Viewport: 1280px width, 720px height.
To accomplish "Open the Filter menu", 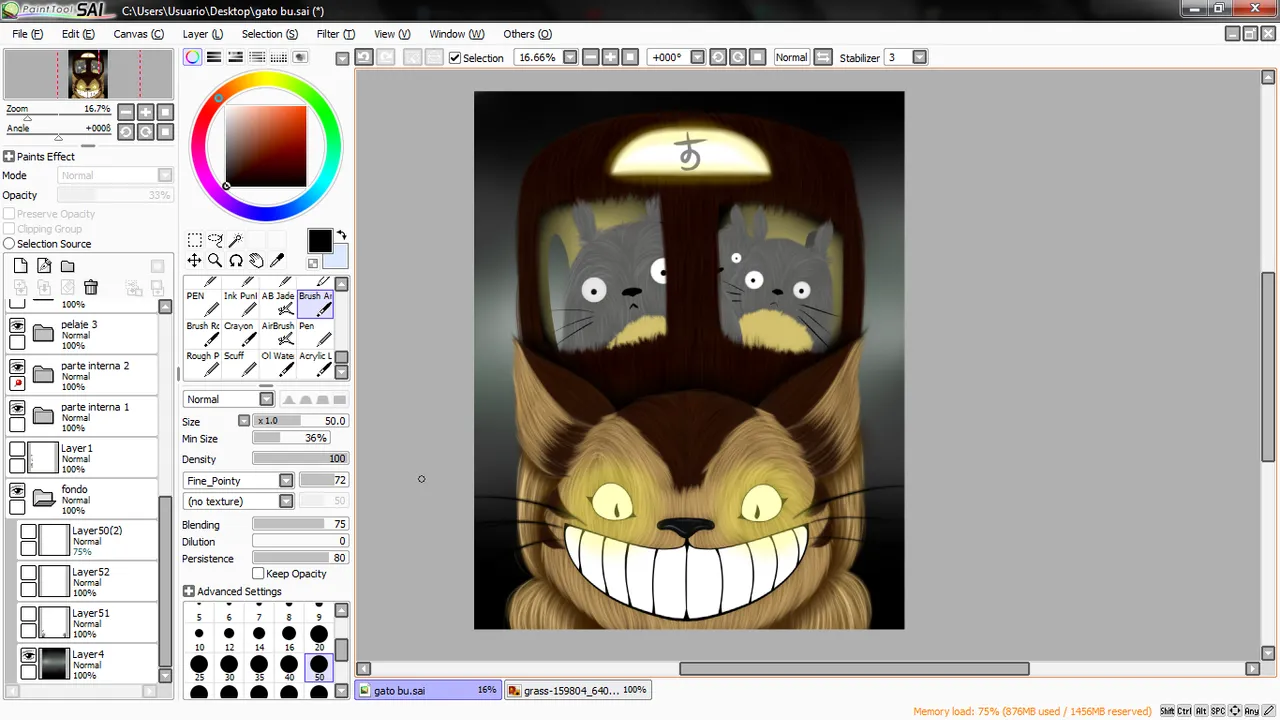I will 335,34.
